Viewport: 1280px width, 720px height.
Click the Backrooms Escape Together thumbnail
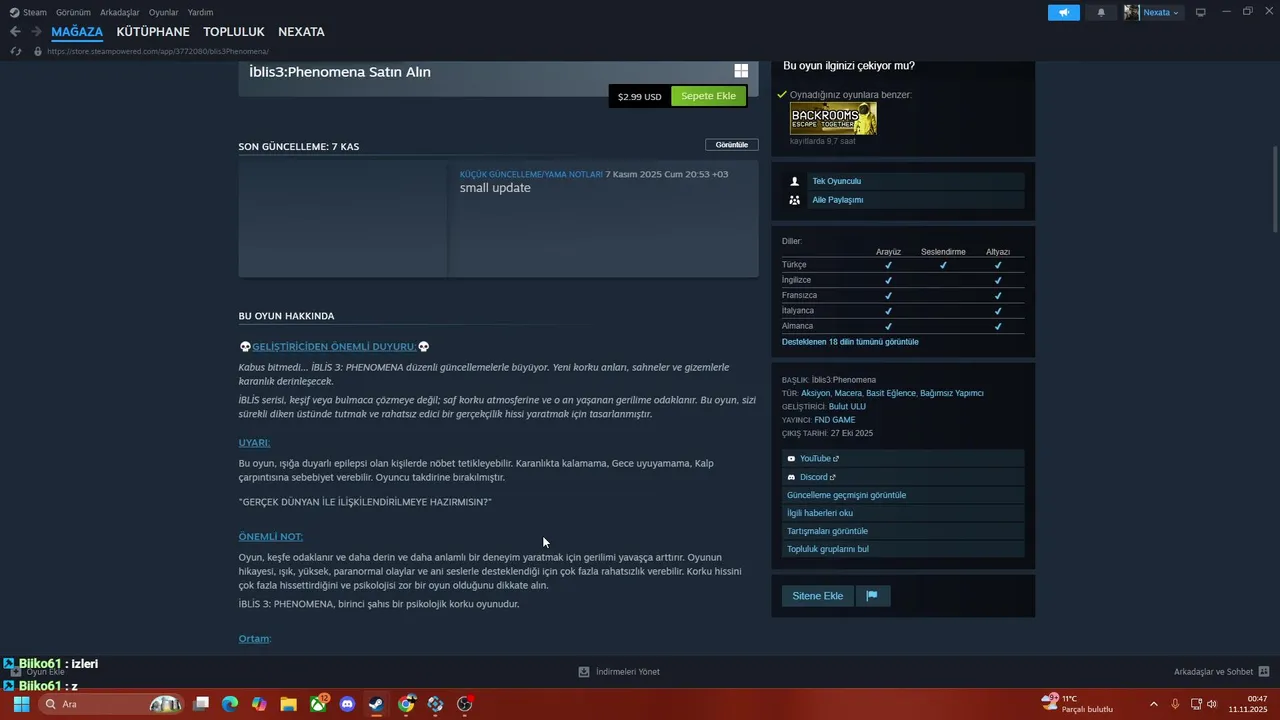click(833, 118)
